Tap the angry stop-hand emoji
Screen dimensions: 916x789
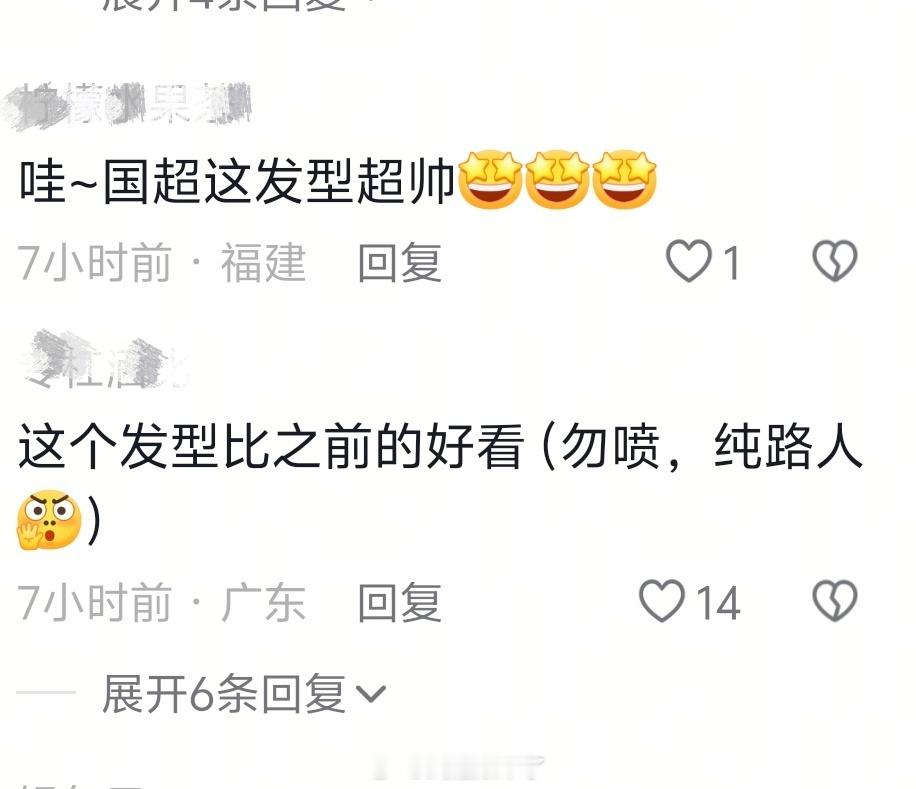[48, 520]
